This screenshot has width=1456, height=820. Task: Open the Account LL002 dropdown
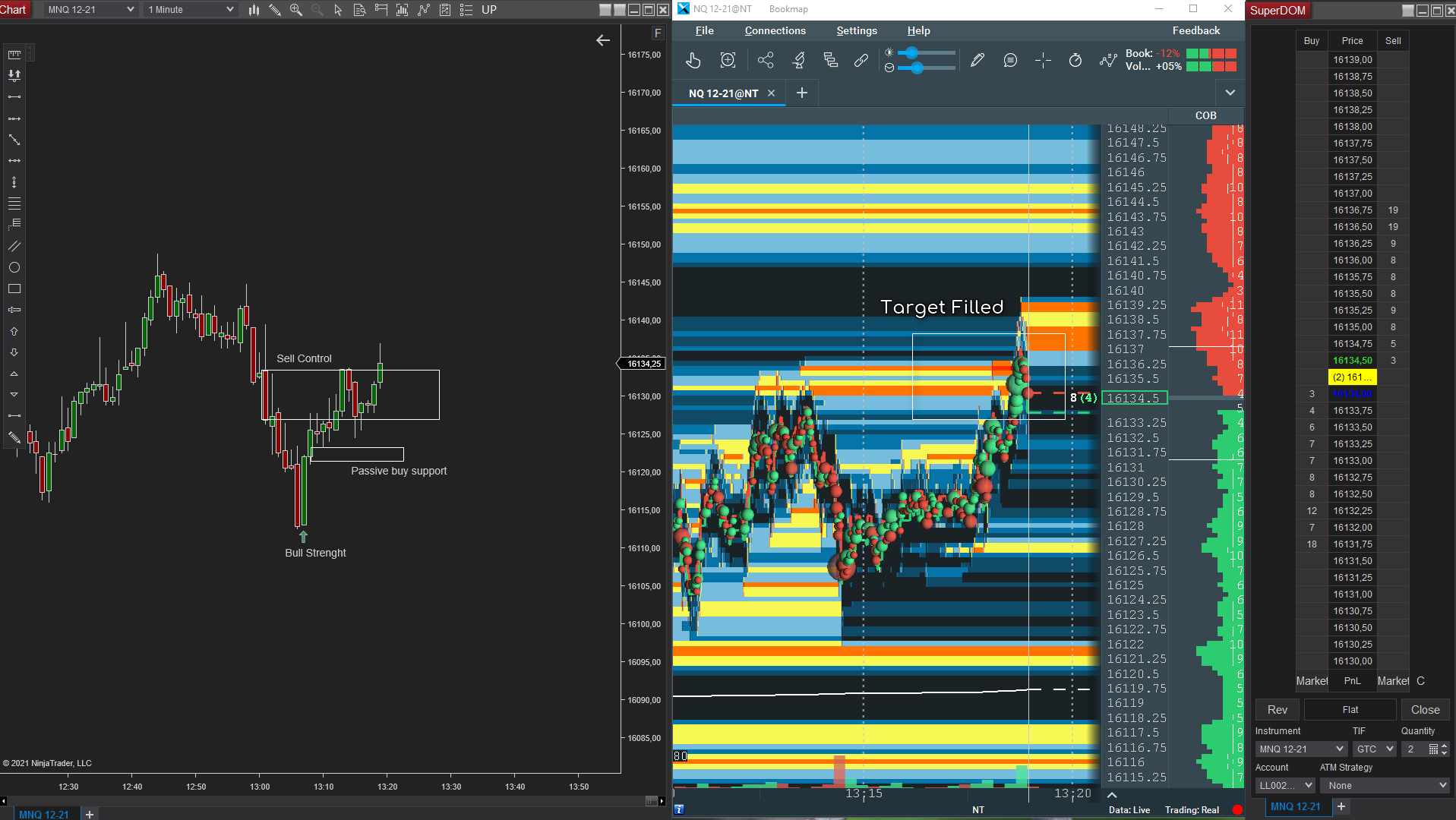(1285, 786)
